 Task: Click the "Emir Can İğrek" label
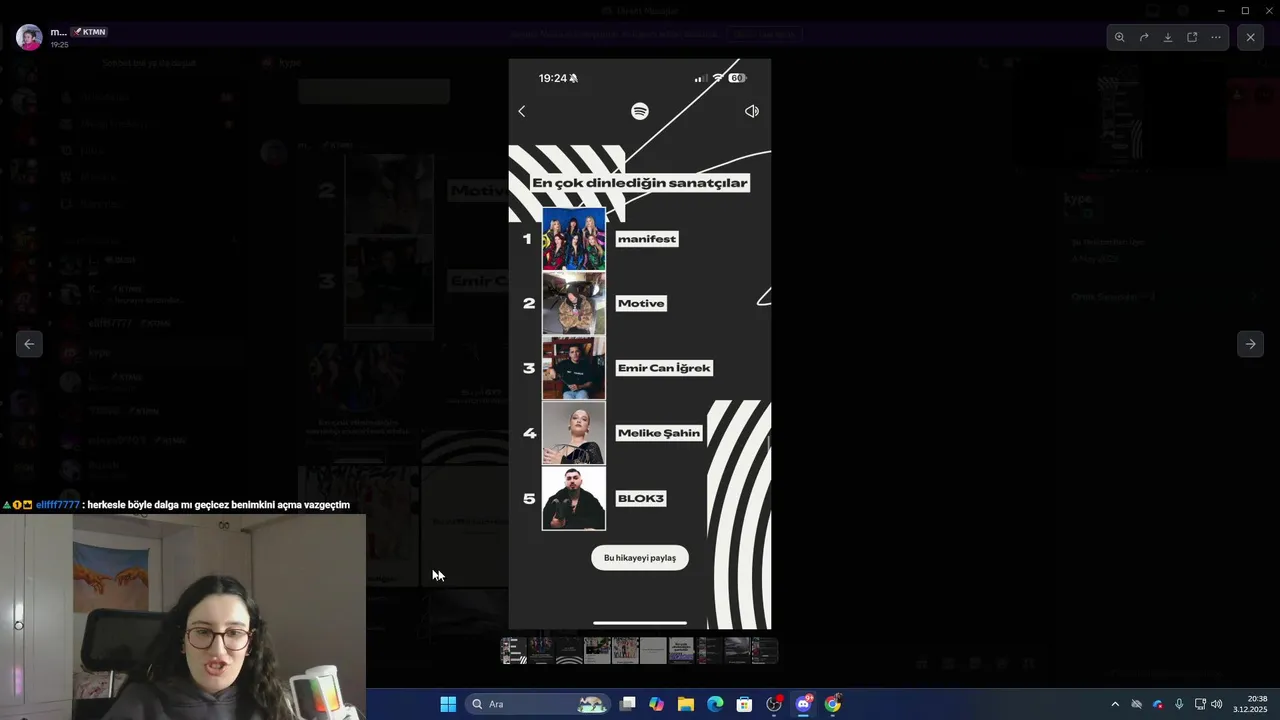pos(664,368)
